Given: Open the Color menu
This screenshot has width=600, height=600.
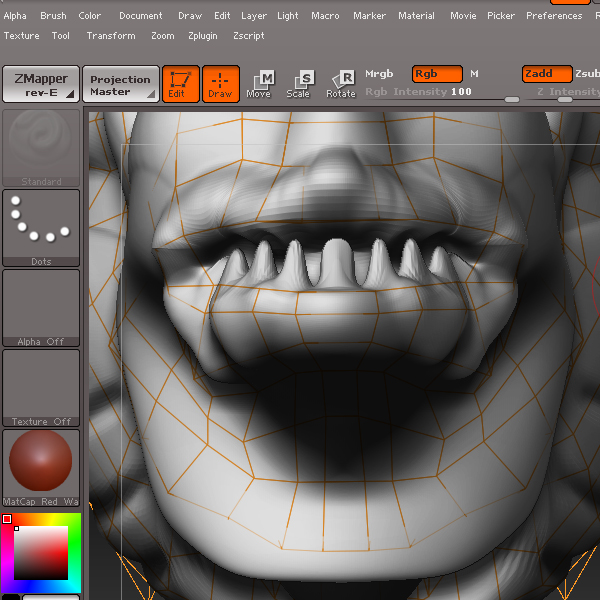Looking at the screenshot, I should coord(90,16).
